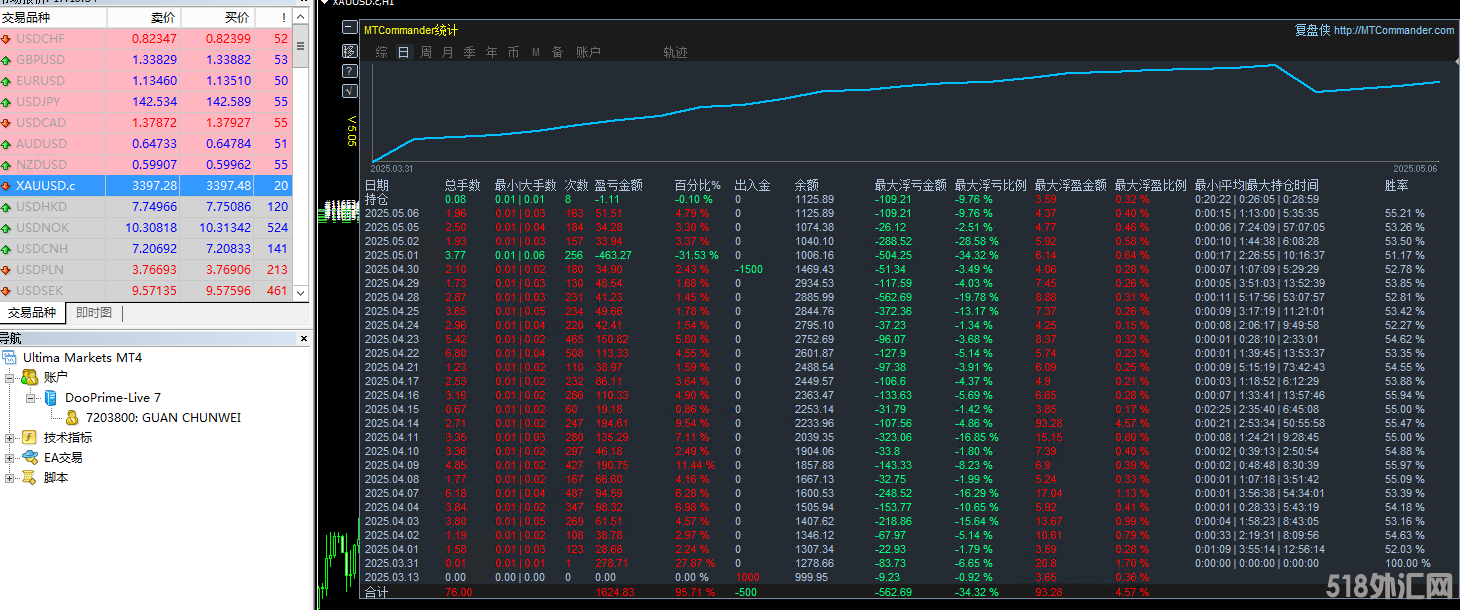
Task: Select the 日 daily statistics tab
Action: pyautogui.click(x=404, y=52)
